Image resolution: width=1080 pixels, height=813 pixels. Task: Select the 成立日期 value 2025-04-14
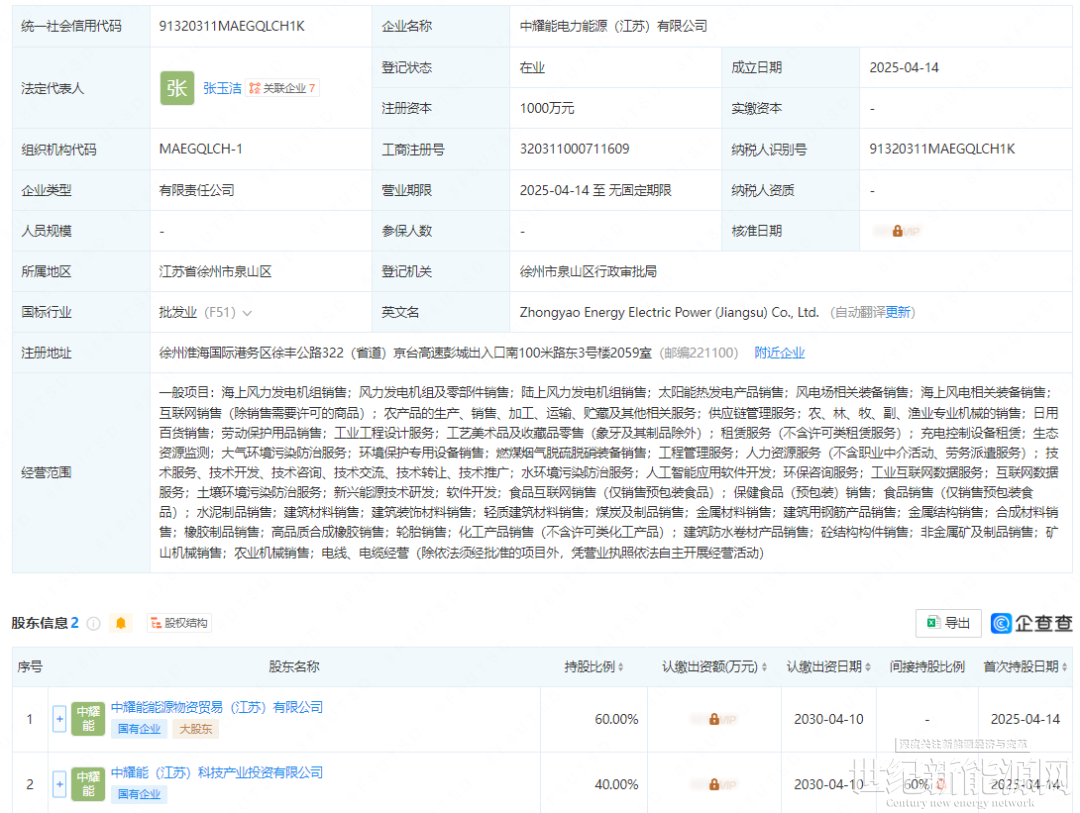[904, 68]
